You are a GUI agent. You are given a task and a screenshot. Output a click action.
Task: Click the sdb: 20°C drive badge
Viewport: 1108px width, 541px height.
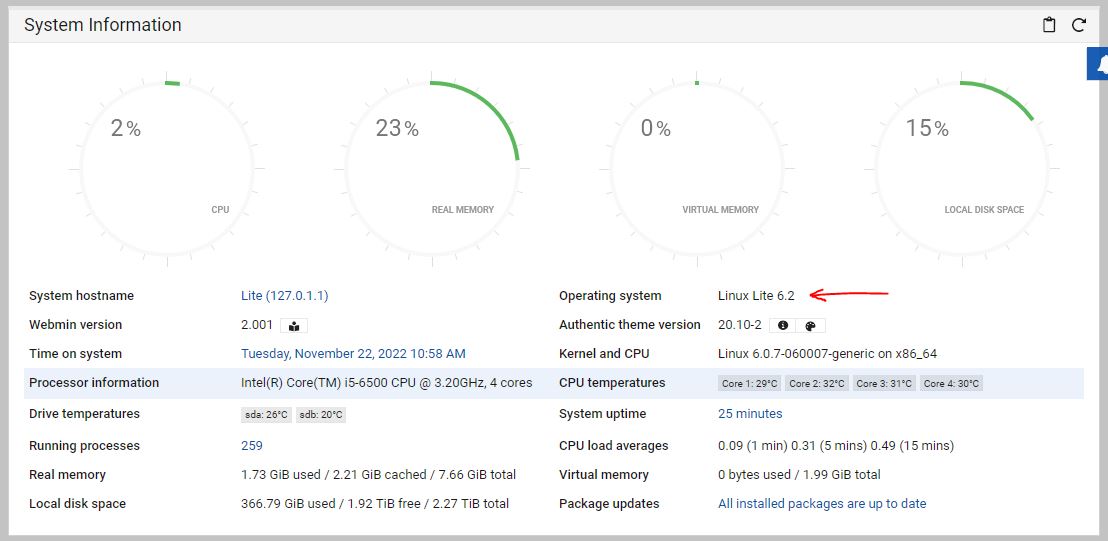click(321, 415)
